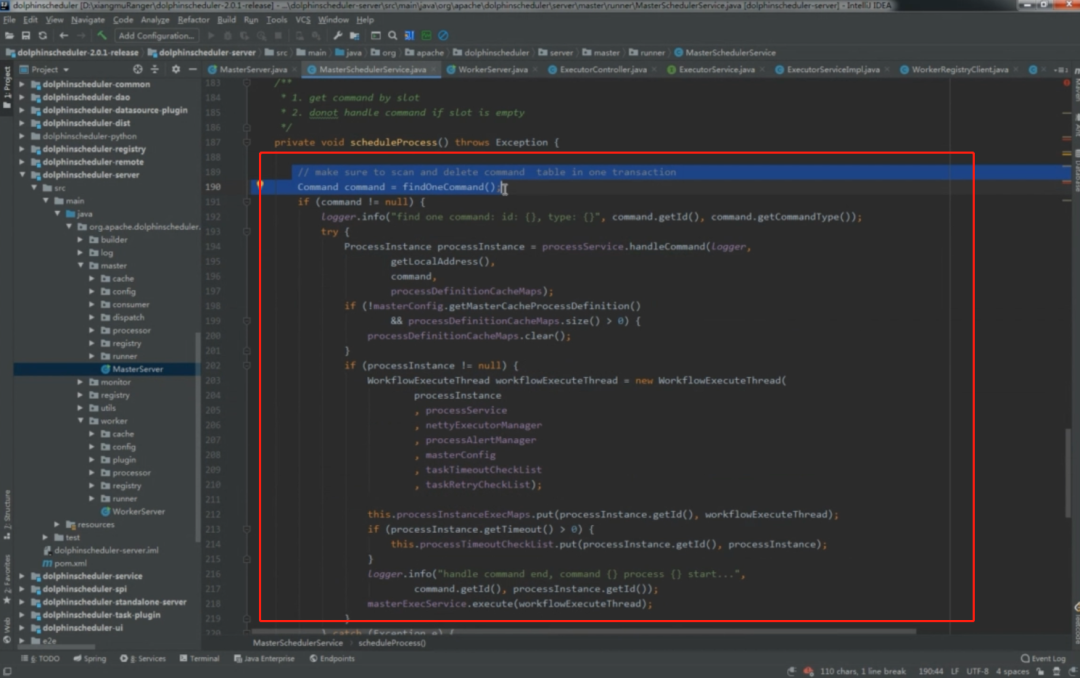Image resolution: width=1080 pixels, height=678 pixels.
Task: Collapse the master package folder
Action: click(81, 265)
